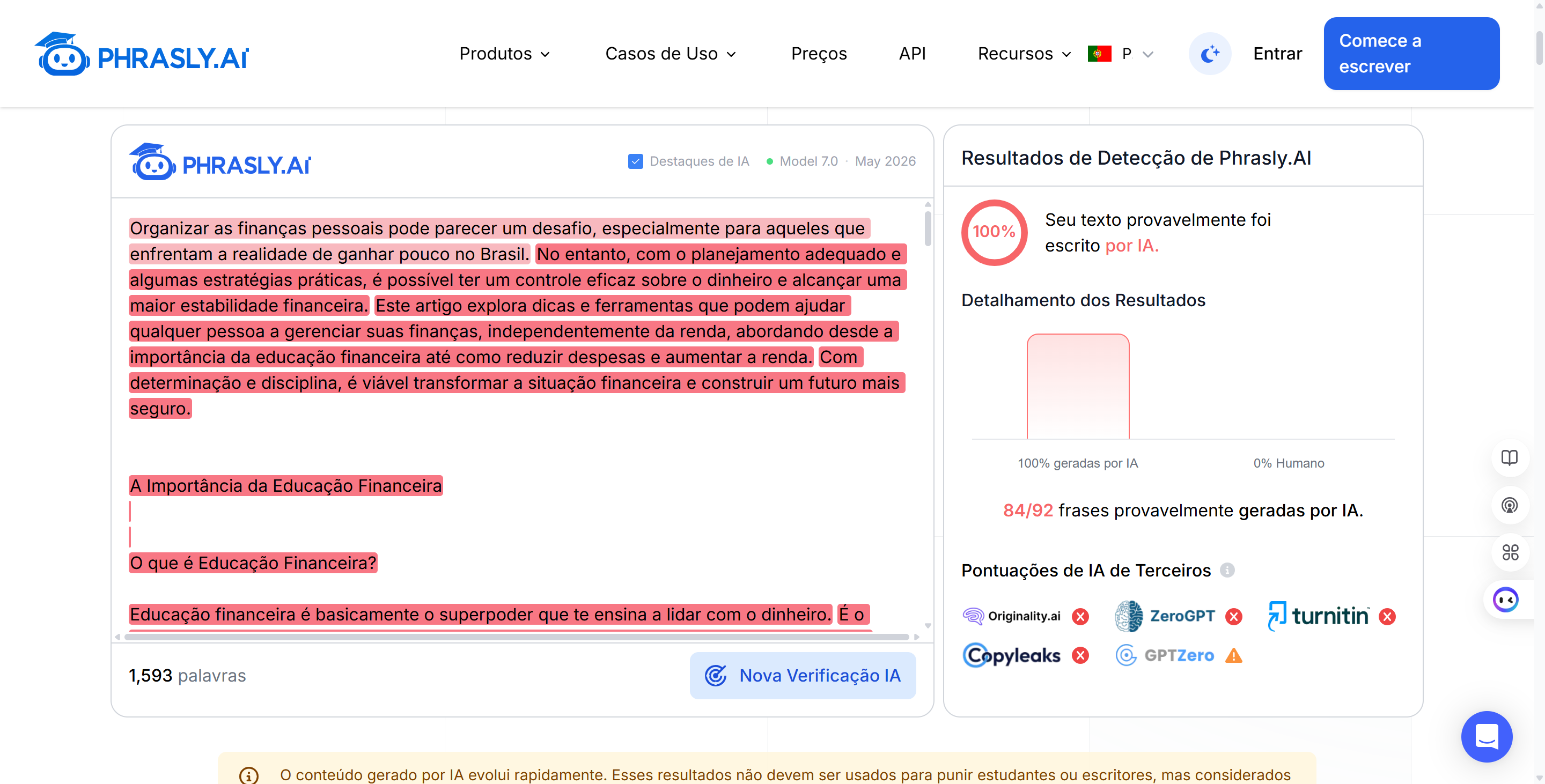Click the line O que é Educação Financeira?
The height and width of the screenshot is (784, 1545).
point(253,563)
